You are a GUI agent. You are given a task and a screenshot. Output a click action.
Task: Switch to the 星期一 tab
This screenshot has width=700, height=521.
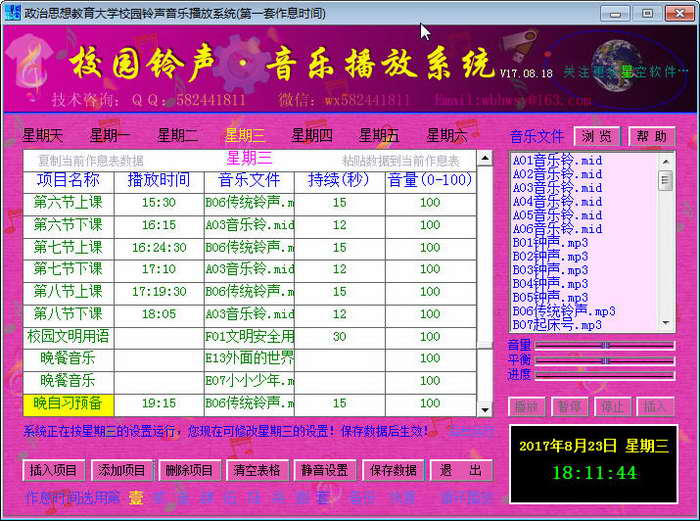tap(110, 135)
